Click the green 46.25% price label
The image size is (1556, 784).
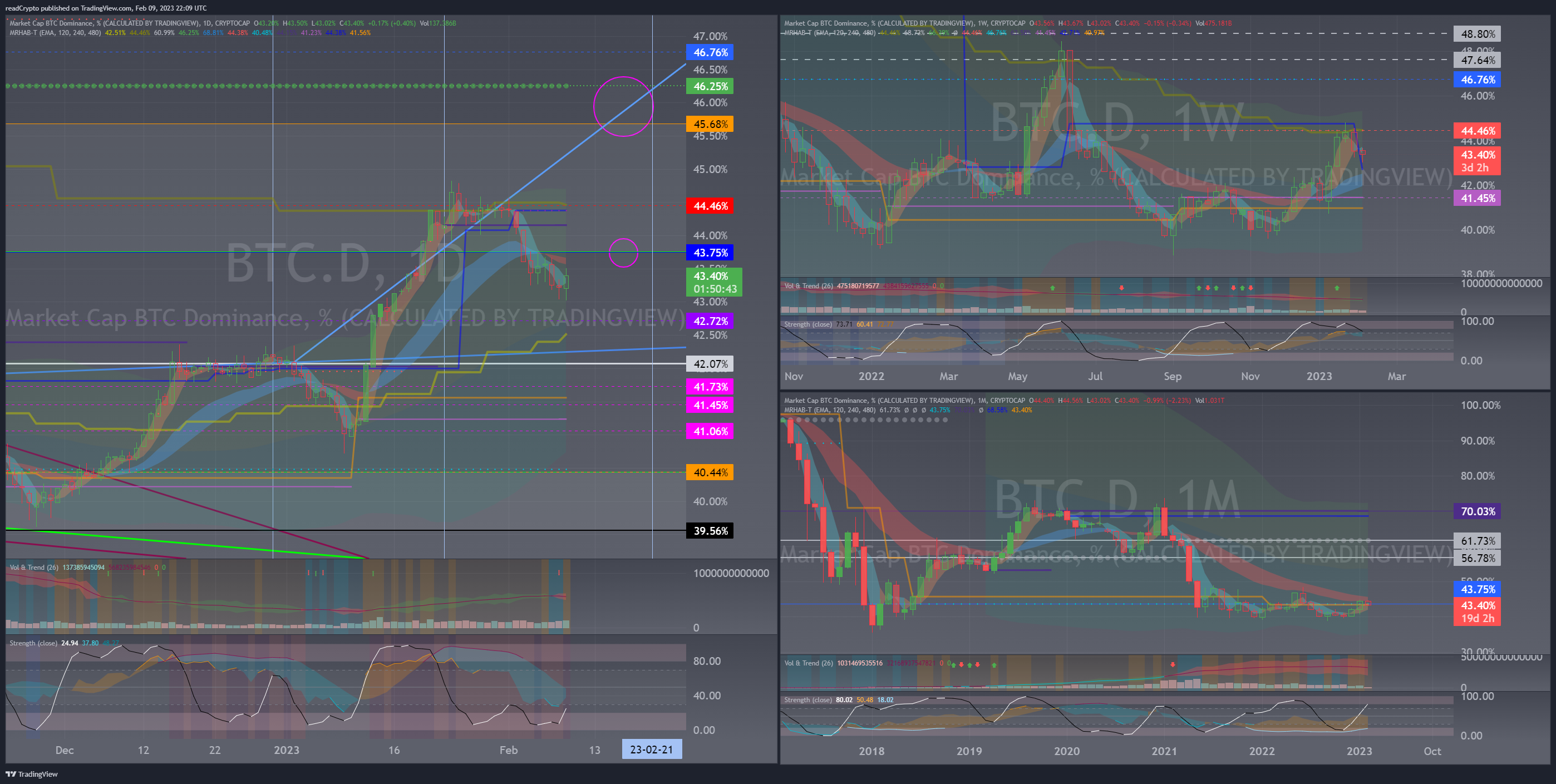710,86
